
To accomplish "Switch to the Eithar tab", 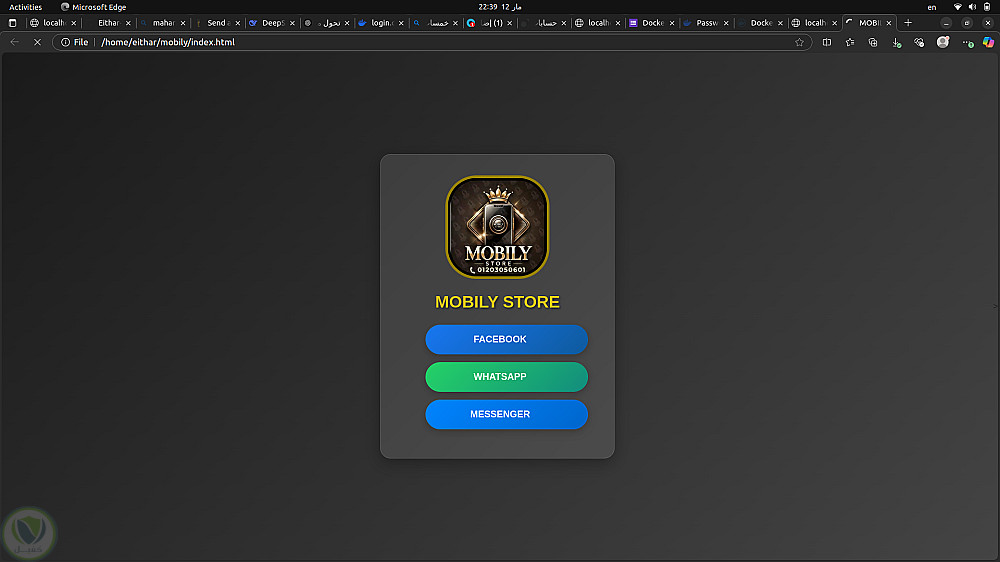I will click(108, 23).
